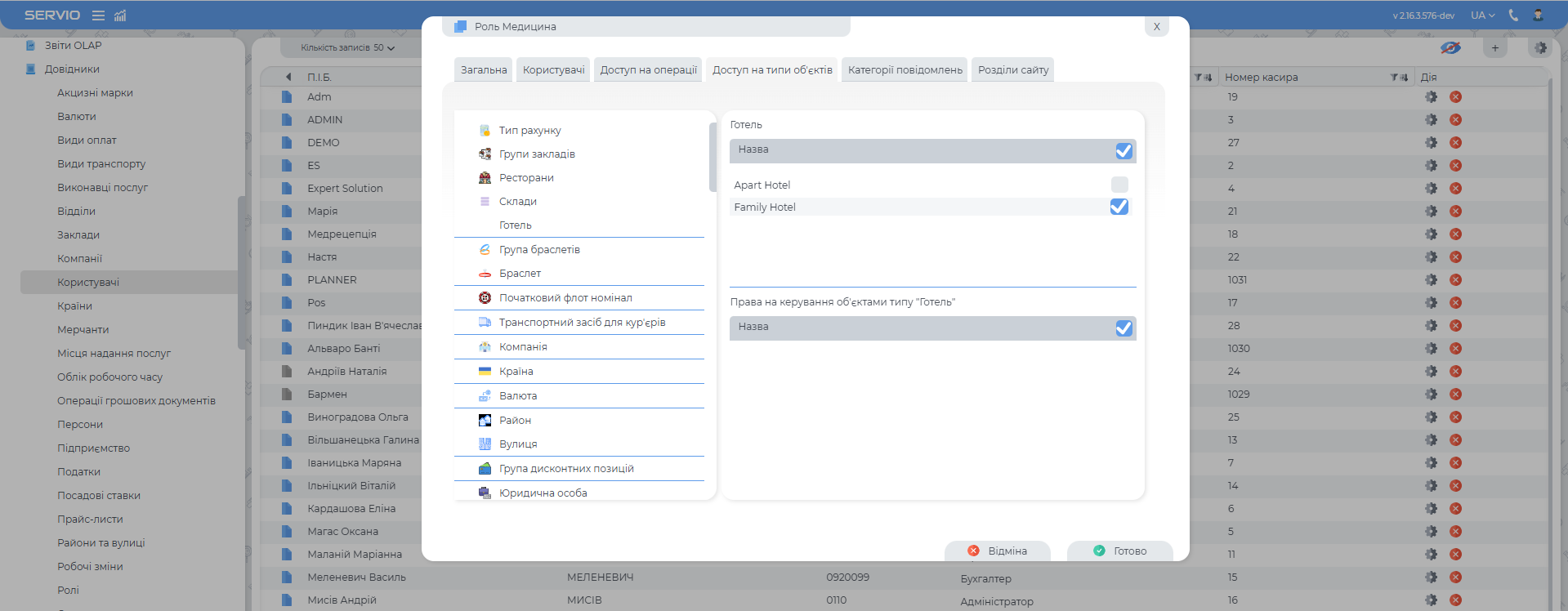The image size is (1568, 611).
Task: Toggle the crossed-eye visibility icon
Action: coord(1450,48)
